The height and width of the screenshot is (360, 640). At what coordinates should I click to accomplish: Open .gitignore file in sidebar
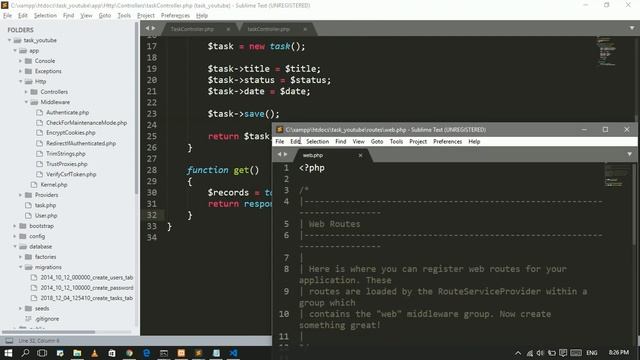click(x=47, y=319)
